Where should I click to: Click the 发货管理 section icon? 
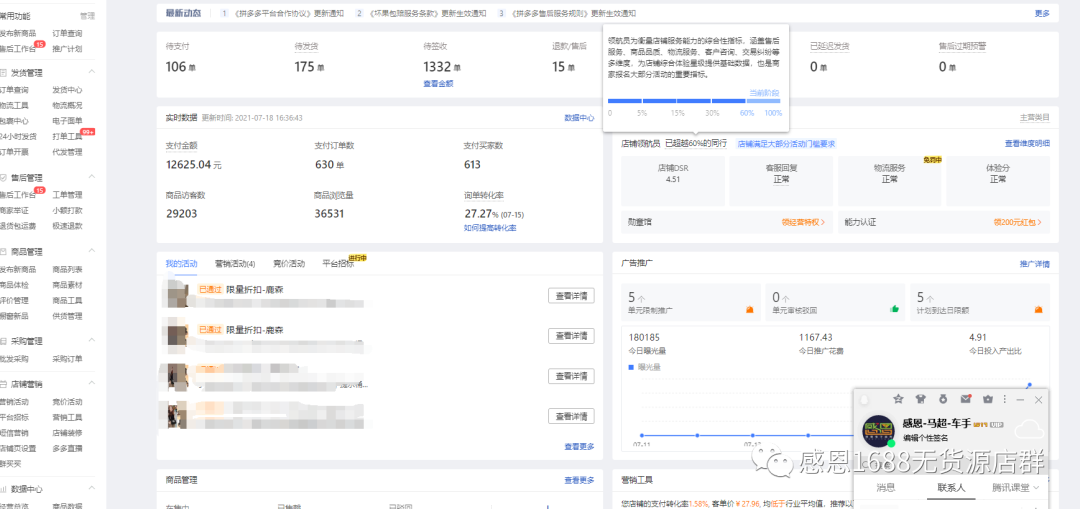pyautogui.click(x=3, y=72)
